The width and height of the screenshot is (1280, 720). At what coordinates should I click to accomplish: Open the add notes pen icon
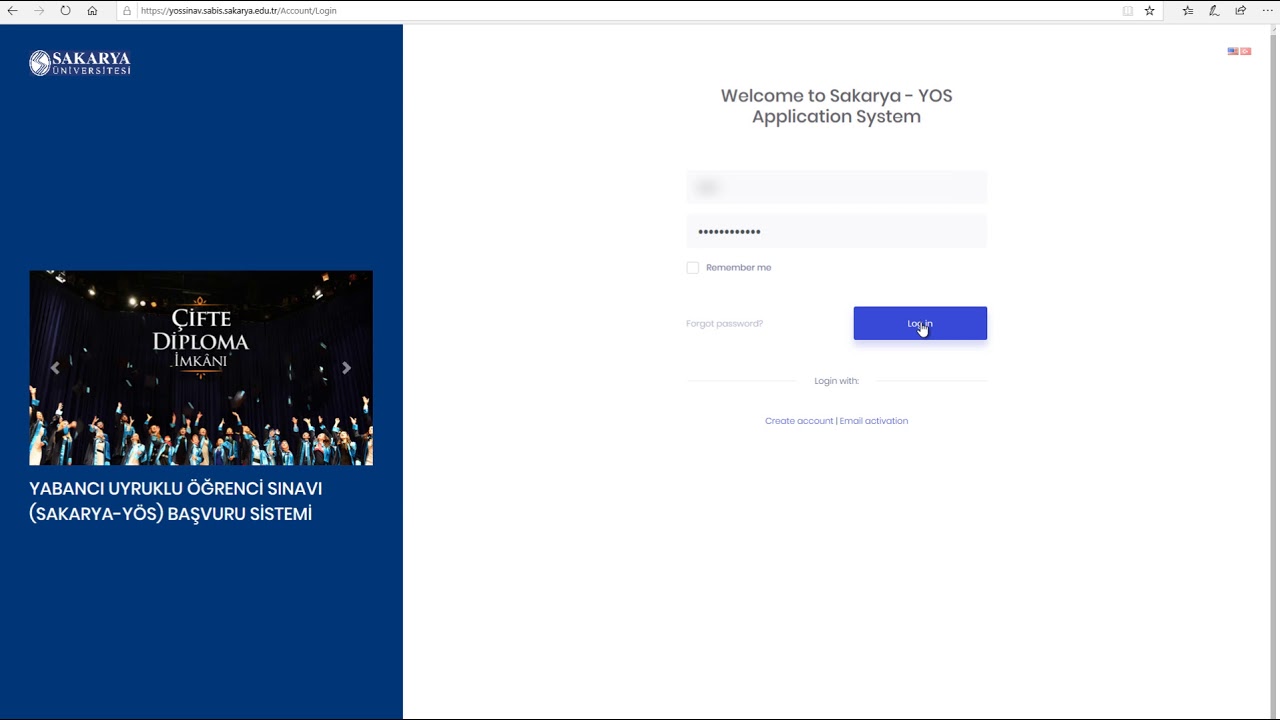(x=1214, y=10)
